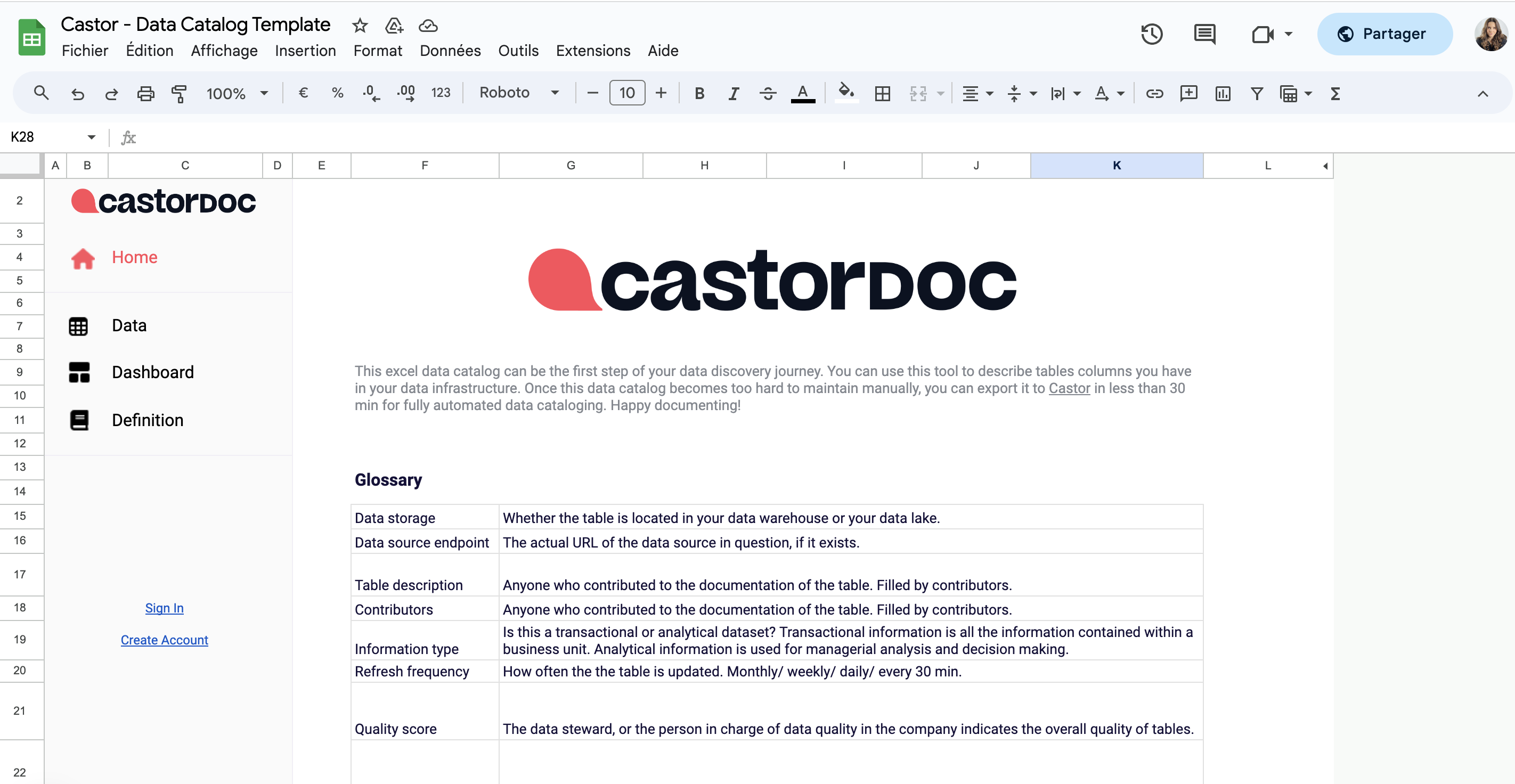Star the Castor spreadsheet
The height and width of the screenshot is (784, 1515).
pos(360,26)
